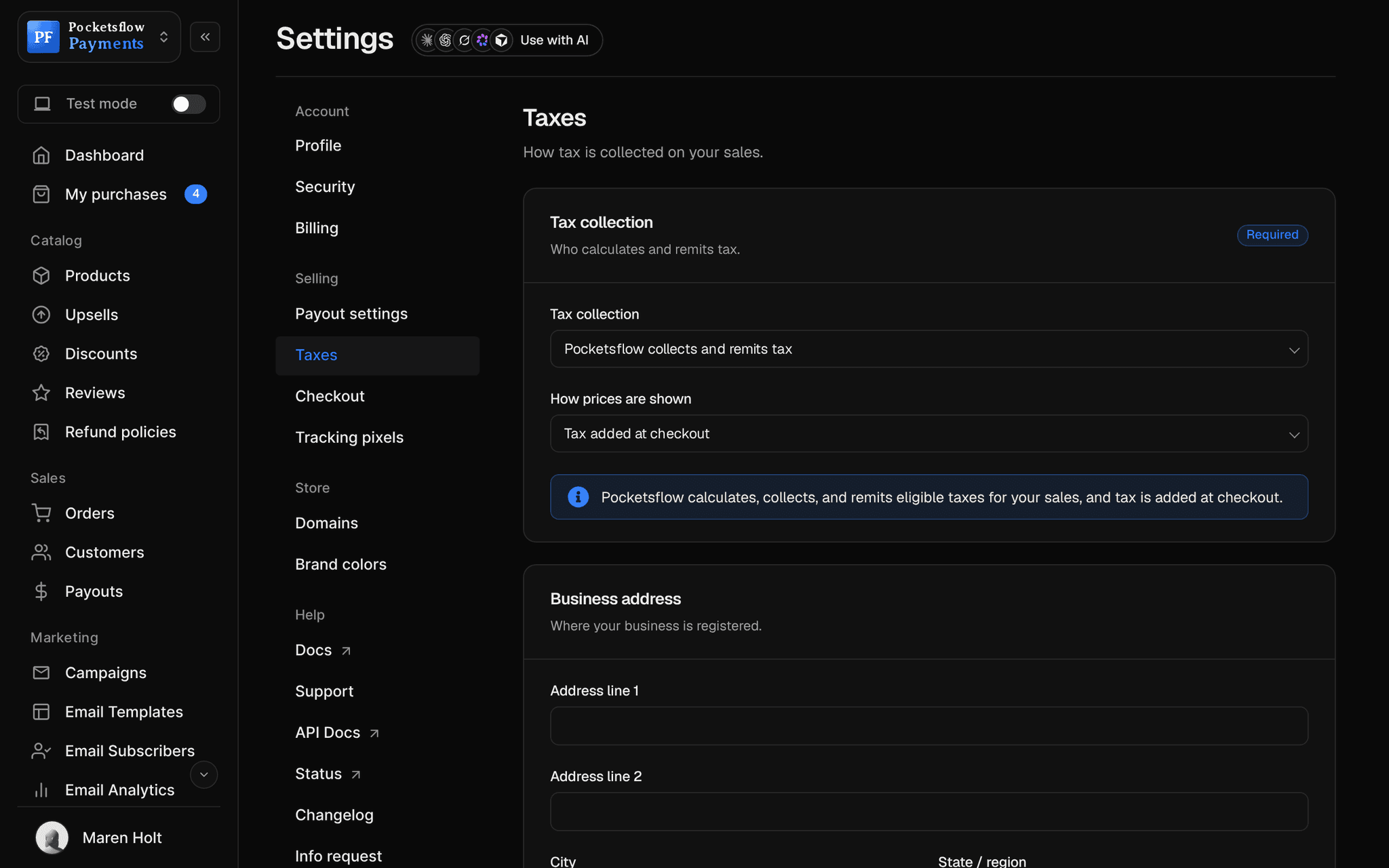Click the Discounts percent badge icon

(41, 354)
